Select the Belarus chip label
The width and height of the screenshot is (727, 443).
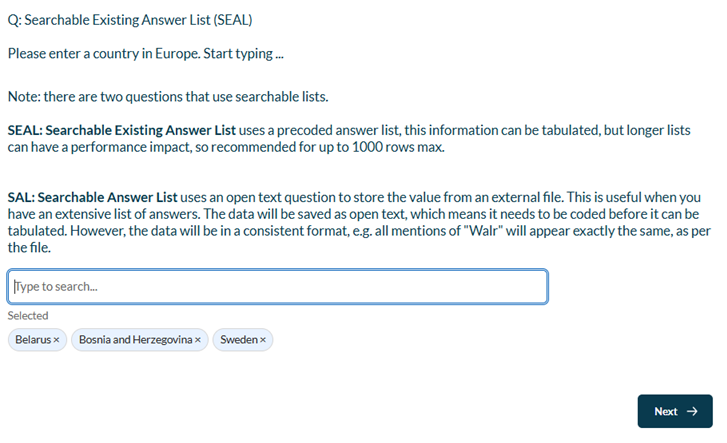click(x=33, y=340)
